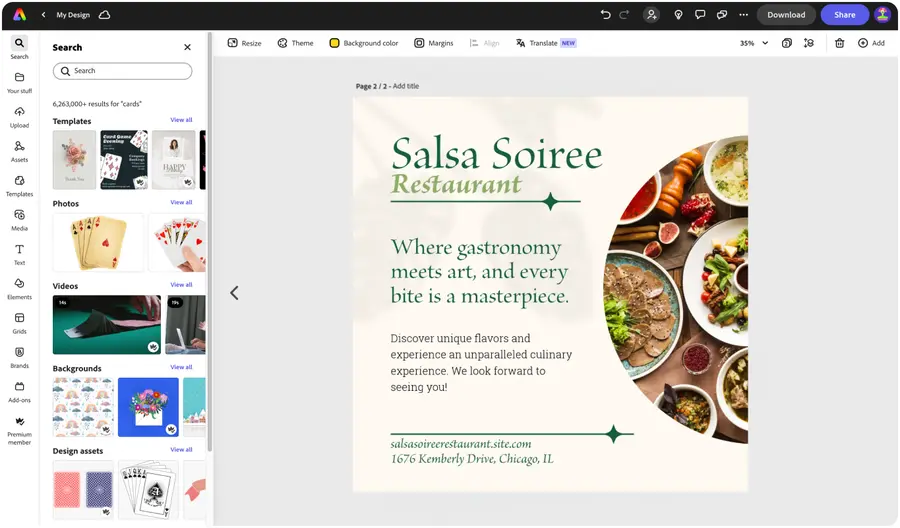Click View all for Templates

181,120
